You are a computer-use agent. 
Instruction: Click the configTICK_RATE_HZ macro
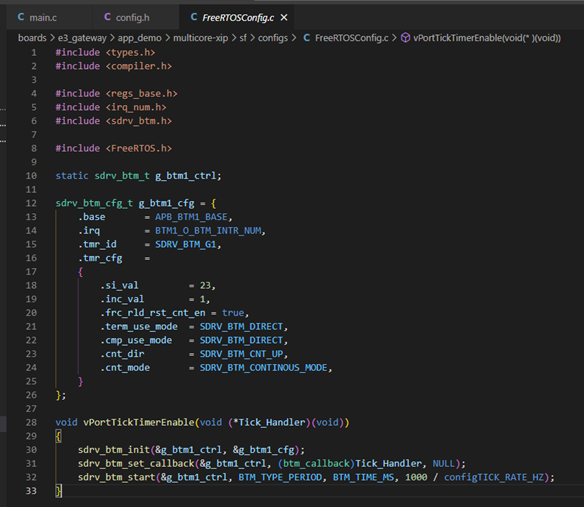(x=494, y=478)
